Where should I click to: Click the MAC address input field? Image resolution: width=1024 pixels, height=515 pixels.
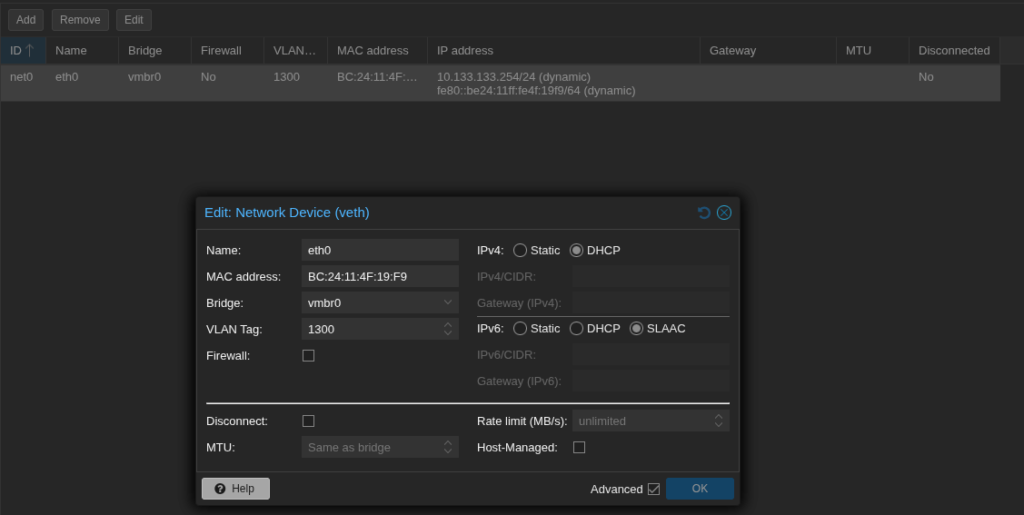(x=379, y=276)
